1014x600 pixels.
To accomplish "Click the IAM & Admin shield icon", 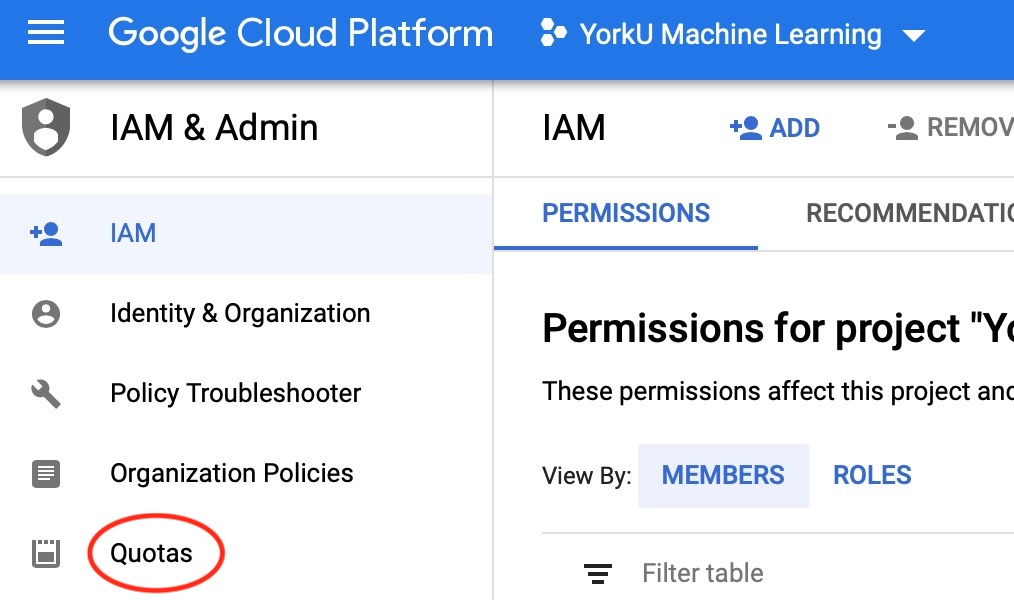I will coord(46,127).
